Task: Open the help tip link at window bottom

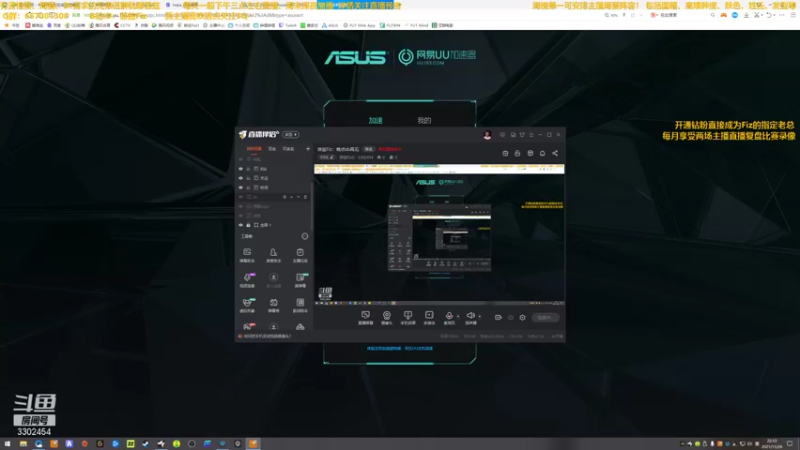Action: pyautogui.click(x=265, y=336)
